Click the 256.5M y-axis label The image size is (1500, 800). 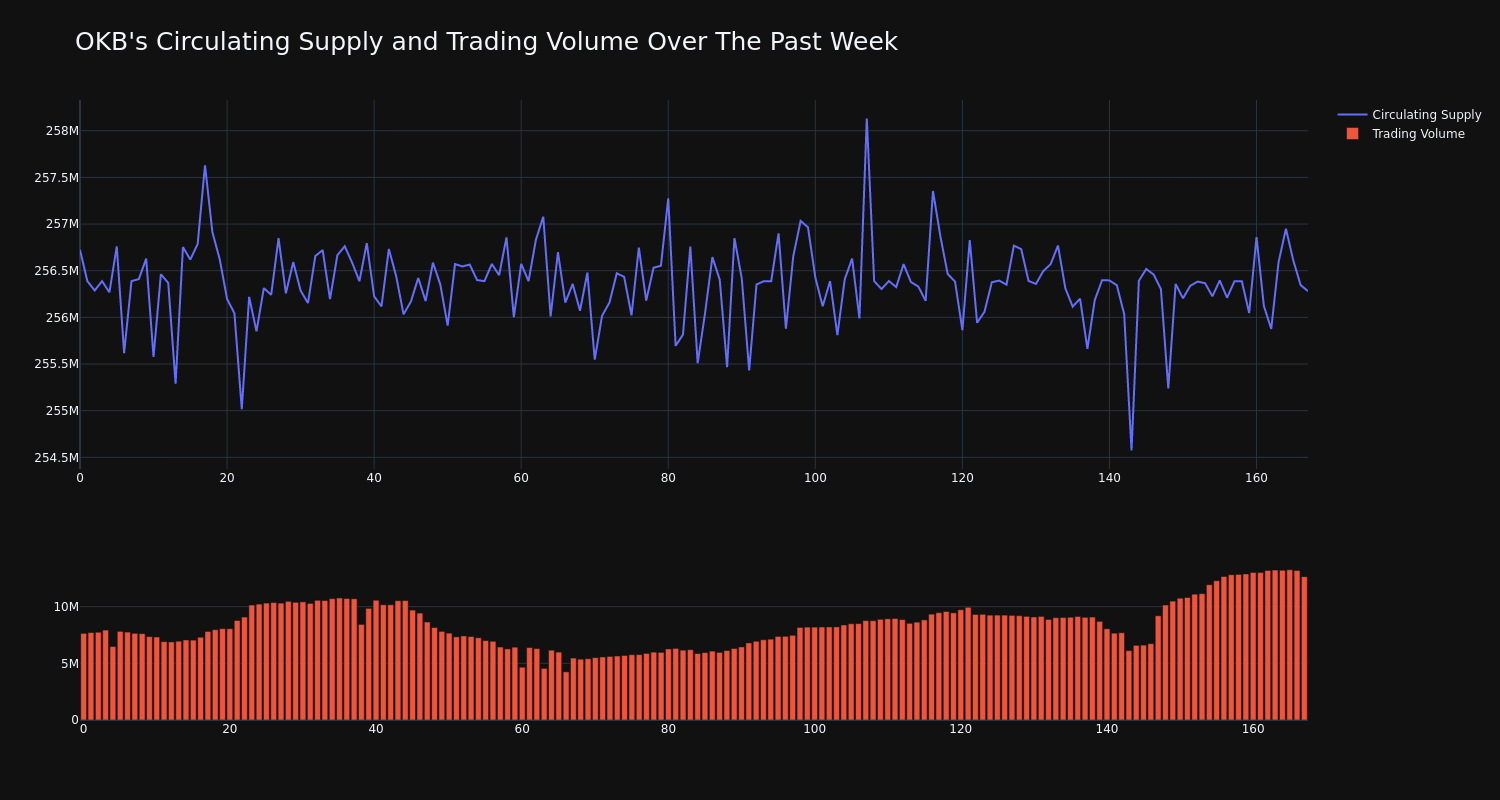coord(56,271)
